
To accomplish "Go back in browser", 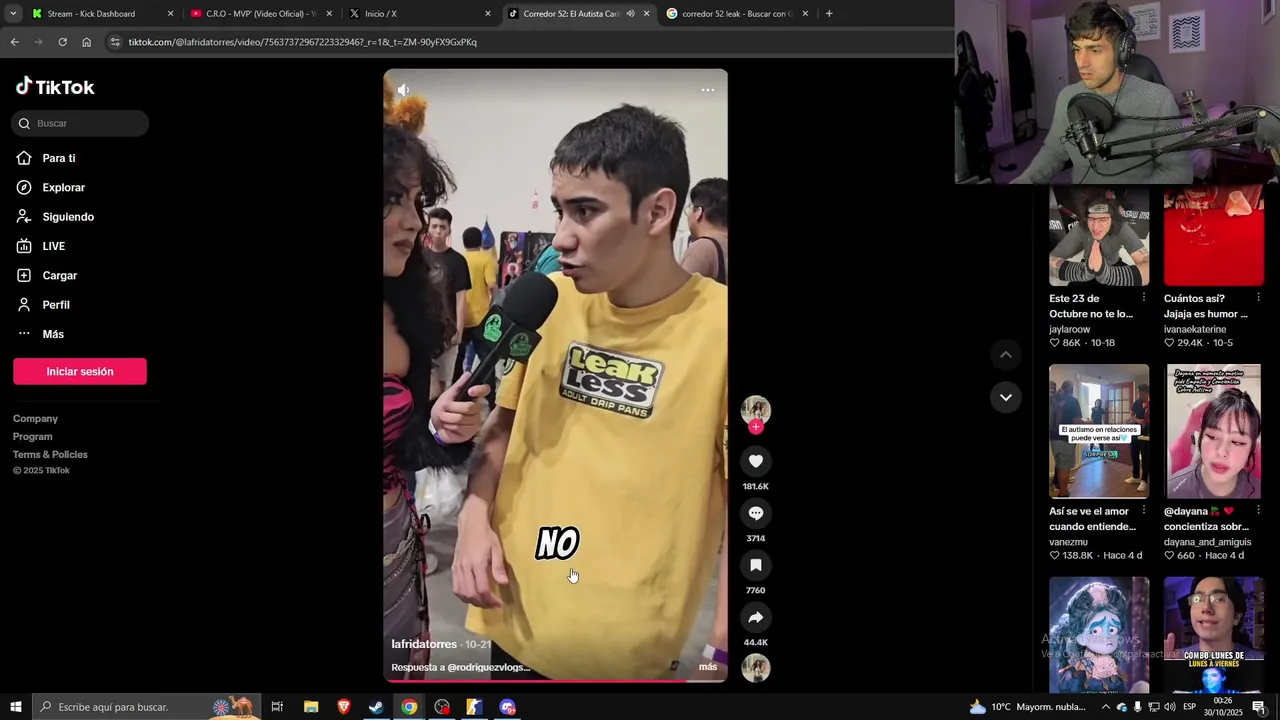I will 14,42.
